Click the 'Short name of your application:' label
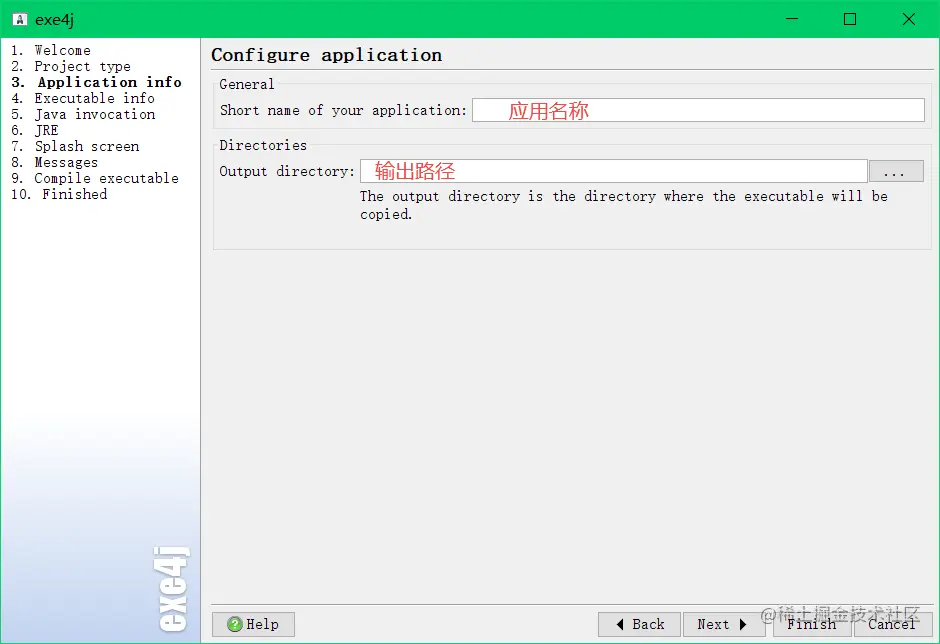The width and height of the screenshot is (940, 644). (x=343, y=110)
